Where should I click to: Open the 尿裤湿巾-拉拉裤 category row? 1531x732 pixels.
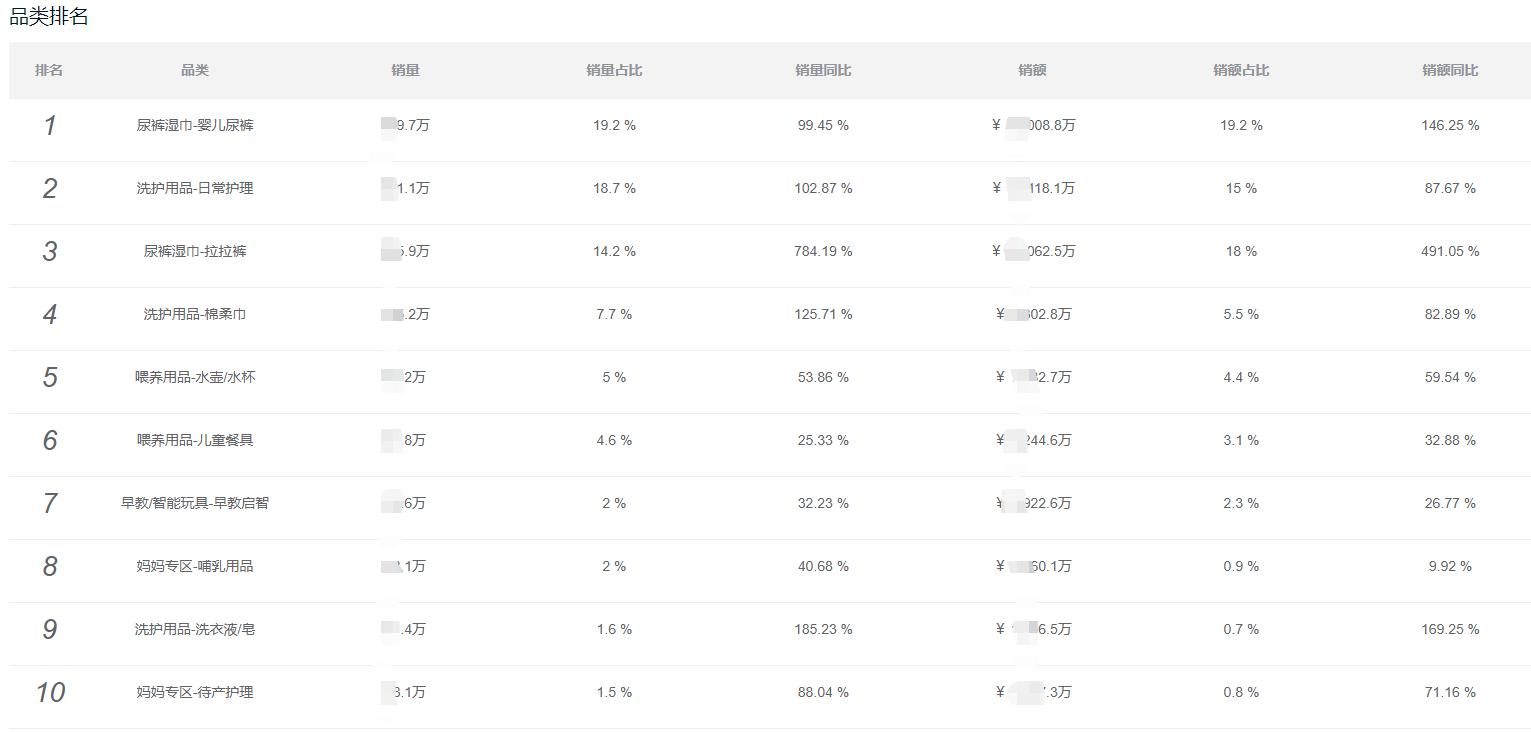[195, 251]
